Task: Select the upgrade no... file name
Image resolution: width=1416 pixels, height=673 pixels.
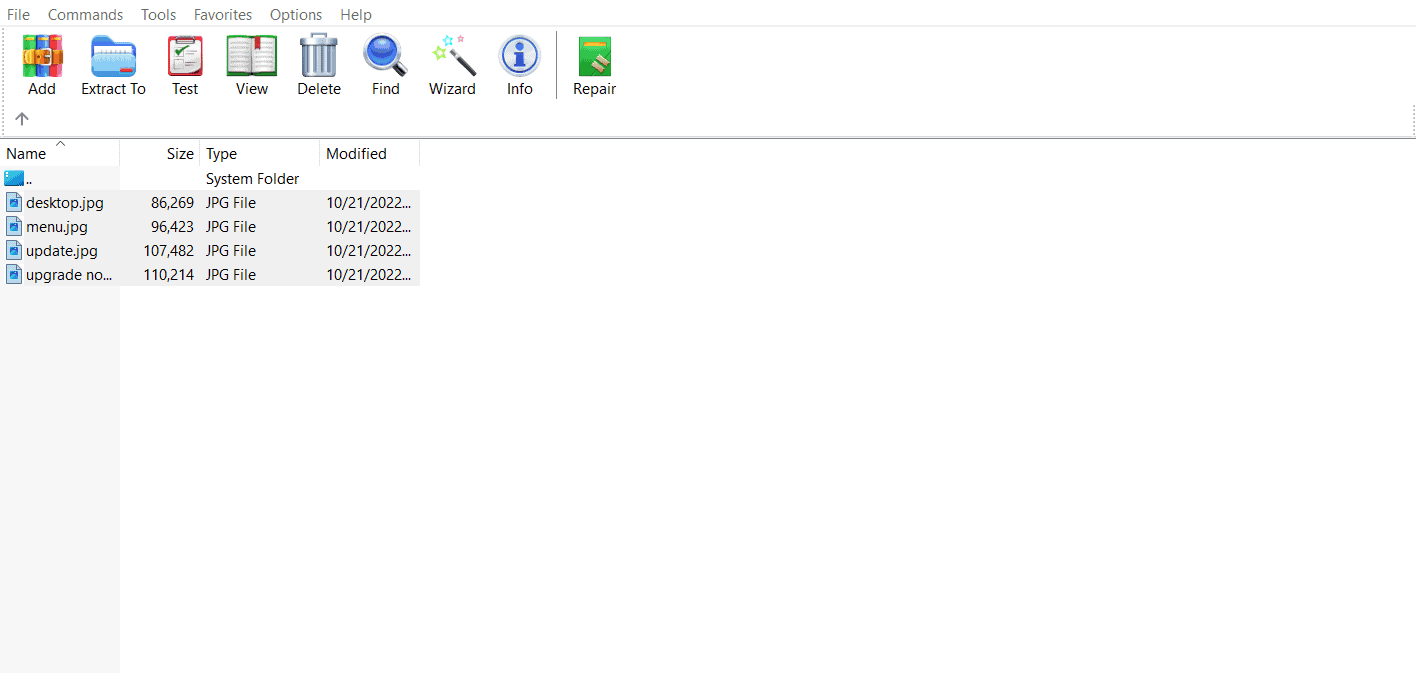Action: click(69, 275)
